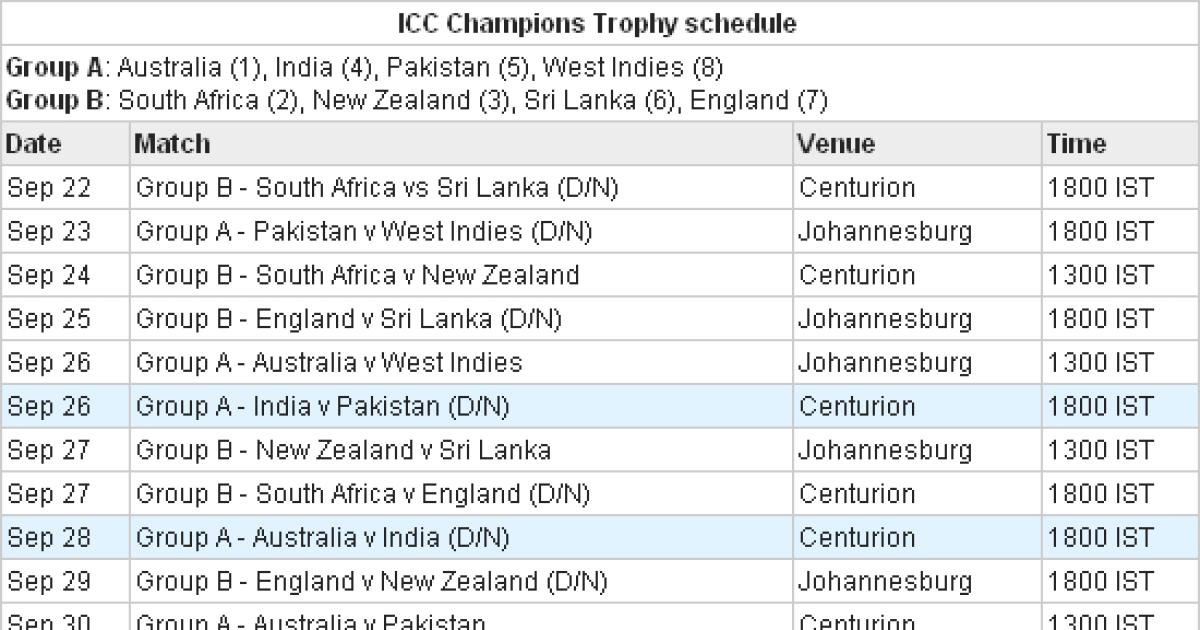1200x630 pixels.
Task: Click the Date column header
Action: click(34, 144)
